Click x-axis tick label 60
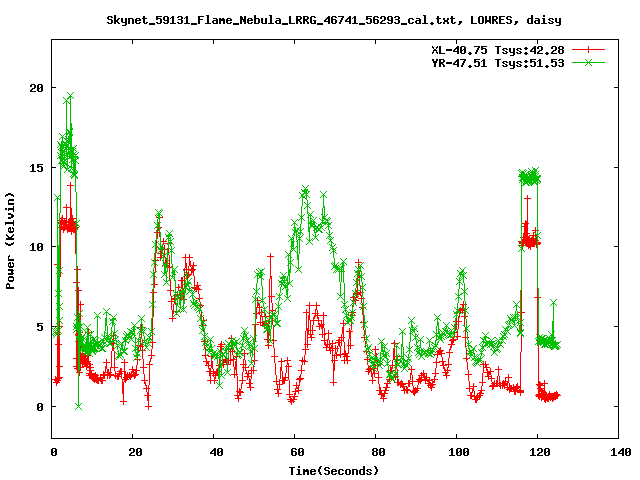Viewport: 640px width, 480px height. [297, 452]
